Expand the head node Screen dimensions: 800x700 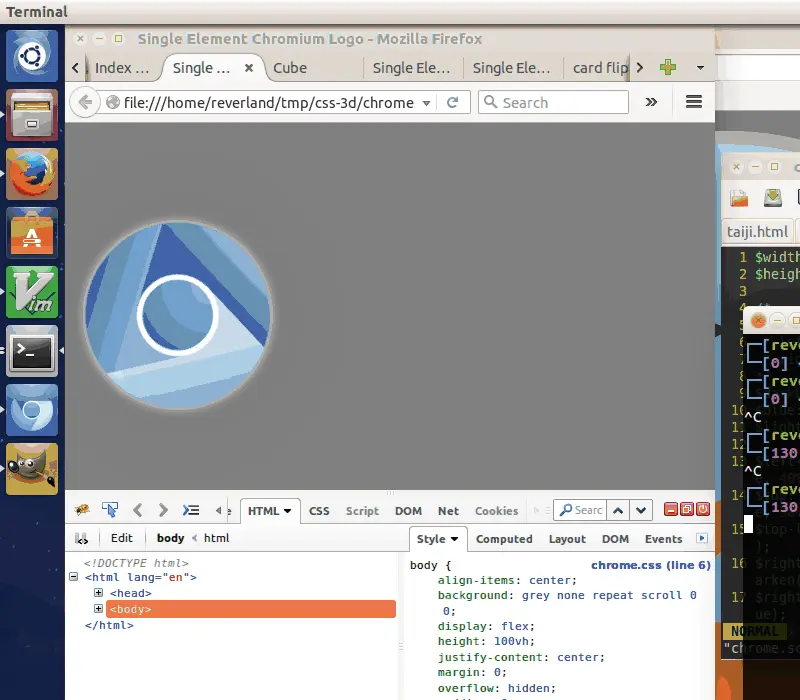(x=98, y=592)
